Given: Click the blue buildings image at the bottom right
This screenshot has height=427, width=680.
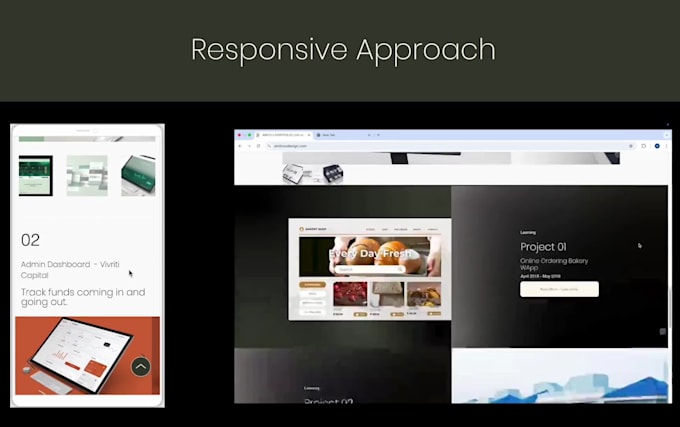Looking at the screenshot, I should (x=560, y=376).
